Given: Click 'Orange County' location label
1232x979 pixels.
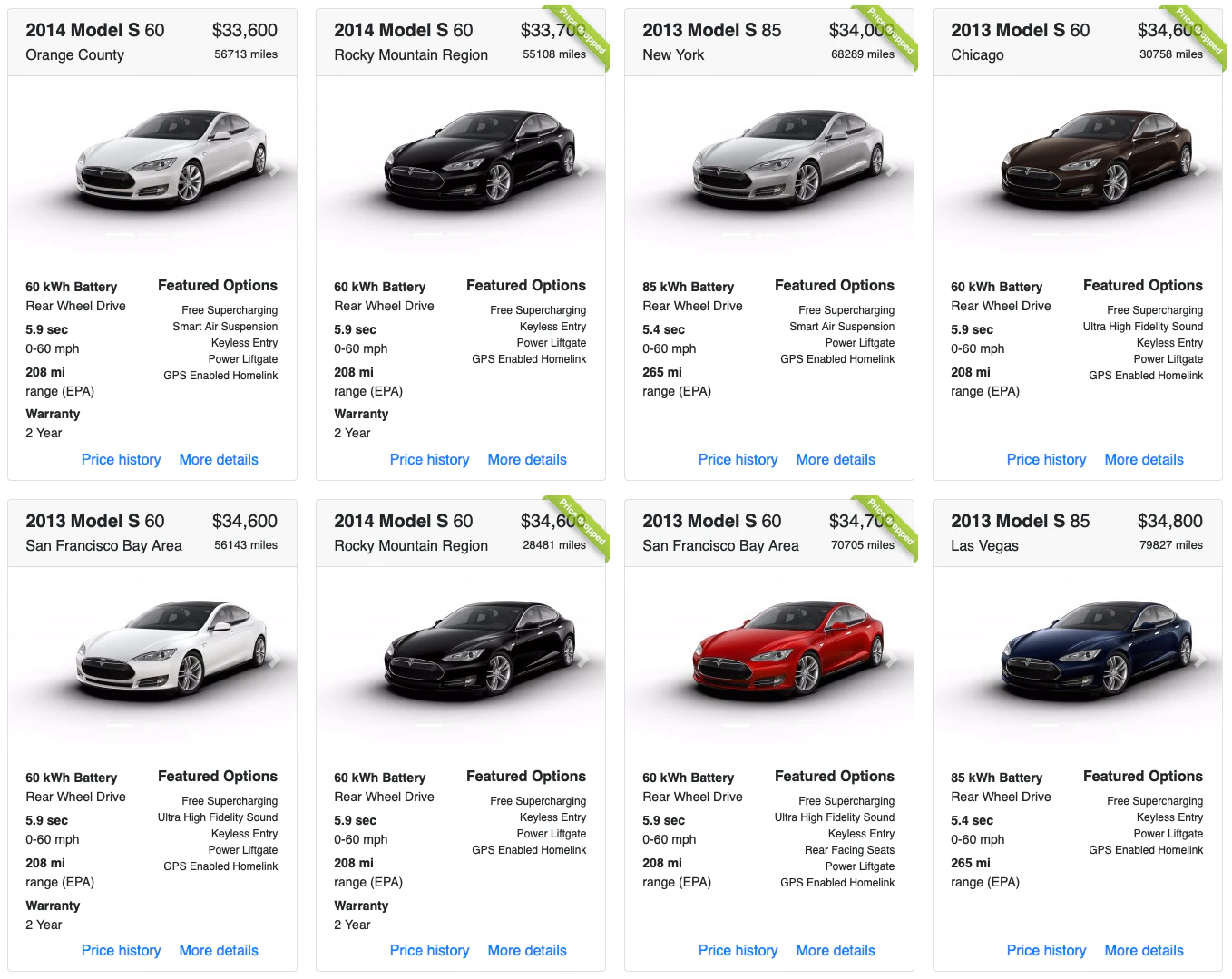Looking at the screenshot, I should click(74, 54).
